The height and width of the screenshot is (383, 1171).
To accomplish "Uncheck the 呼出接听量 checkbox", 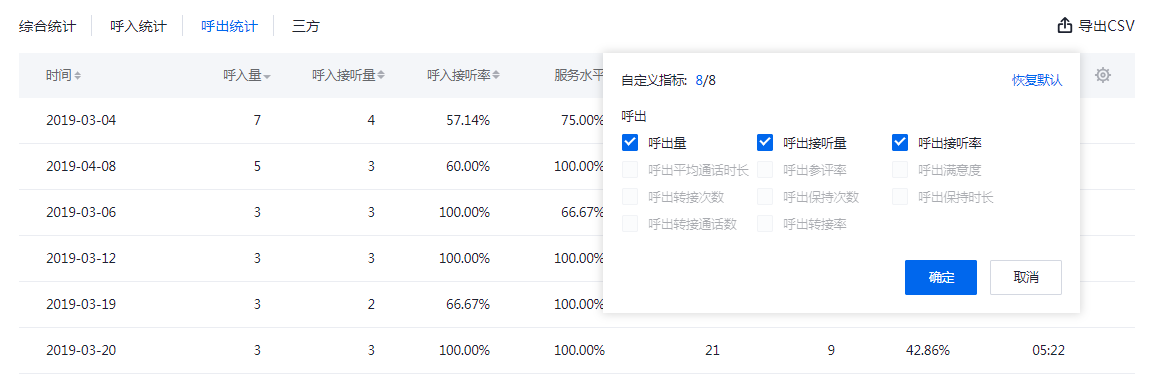I will tap(765, 142).
